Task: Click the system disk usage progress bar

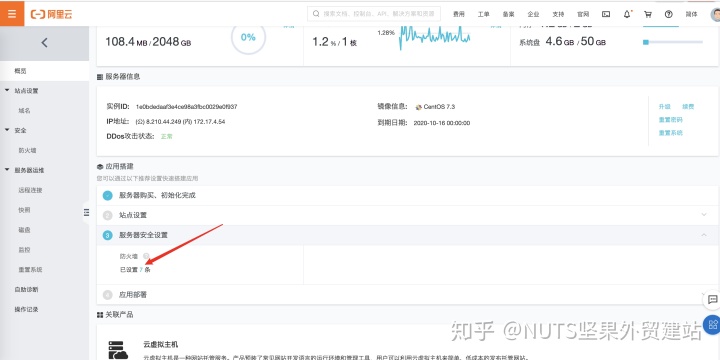Action: 673,42
